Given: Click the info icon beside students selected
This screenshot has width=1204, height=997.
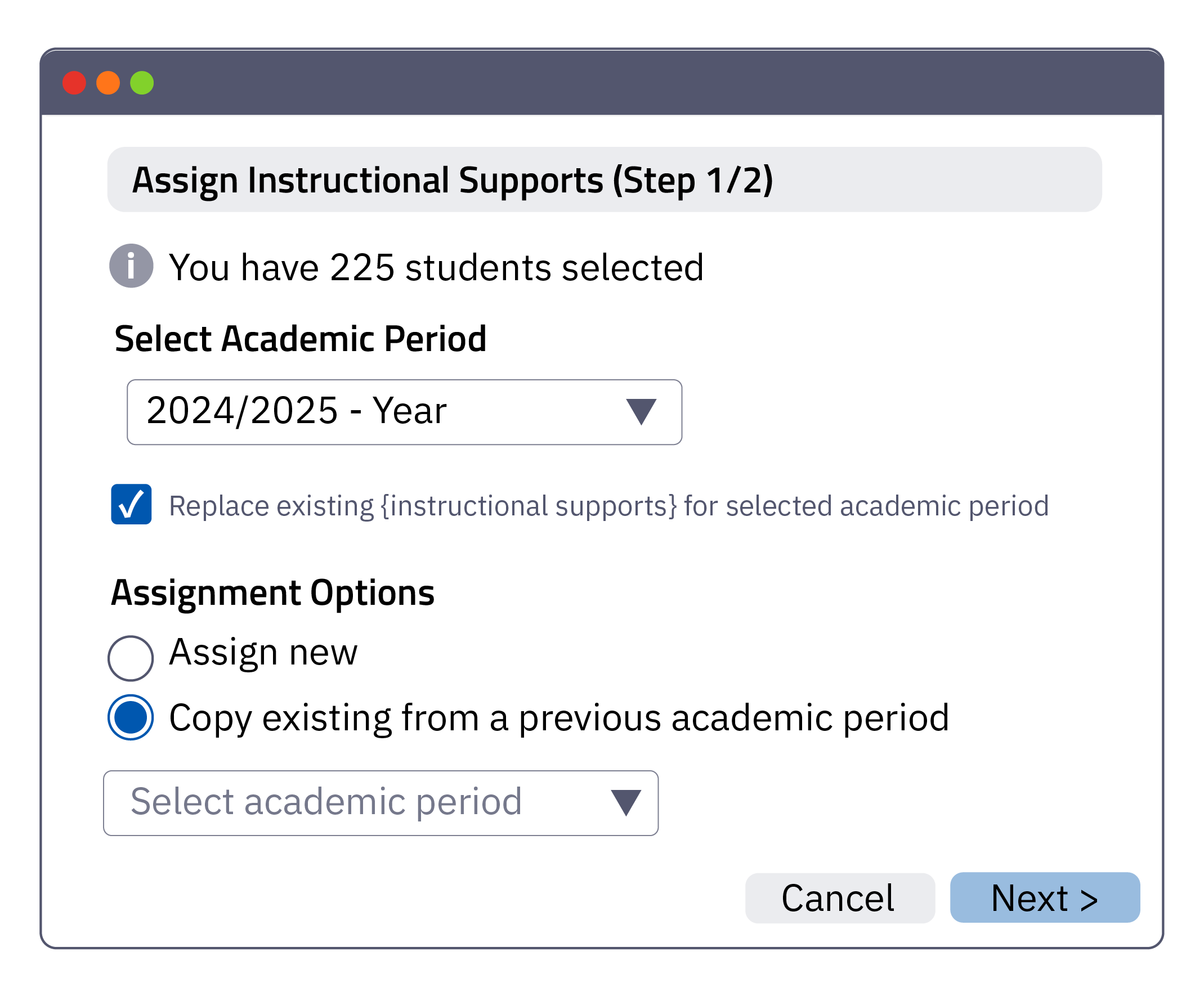Looking at the screenshot, I should 131,266.
